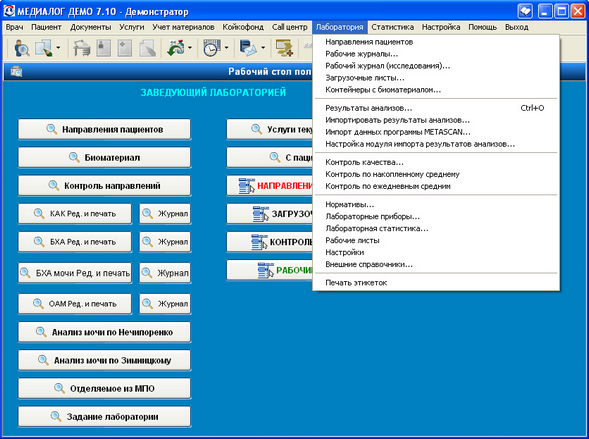Click the greyed patient card toolbar icon
589x439 pixels.
104,48
